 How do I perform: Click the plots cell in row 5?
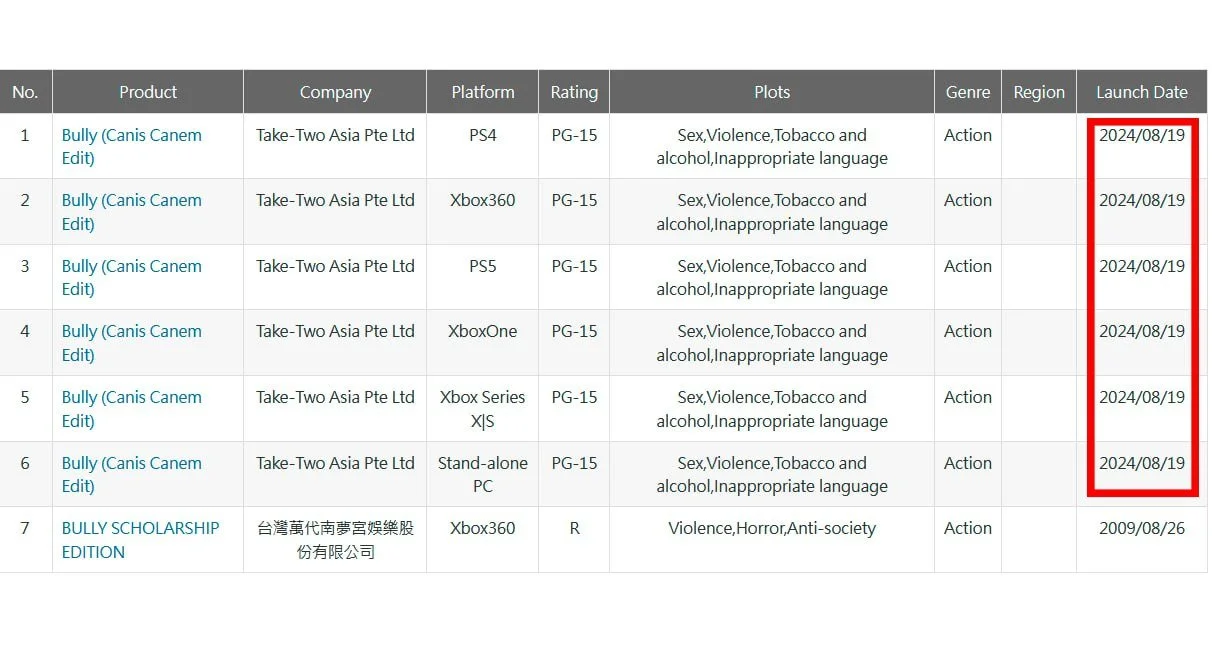[x=772, y=409]
